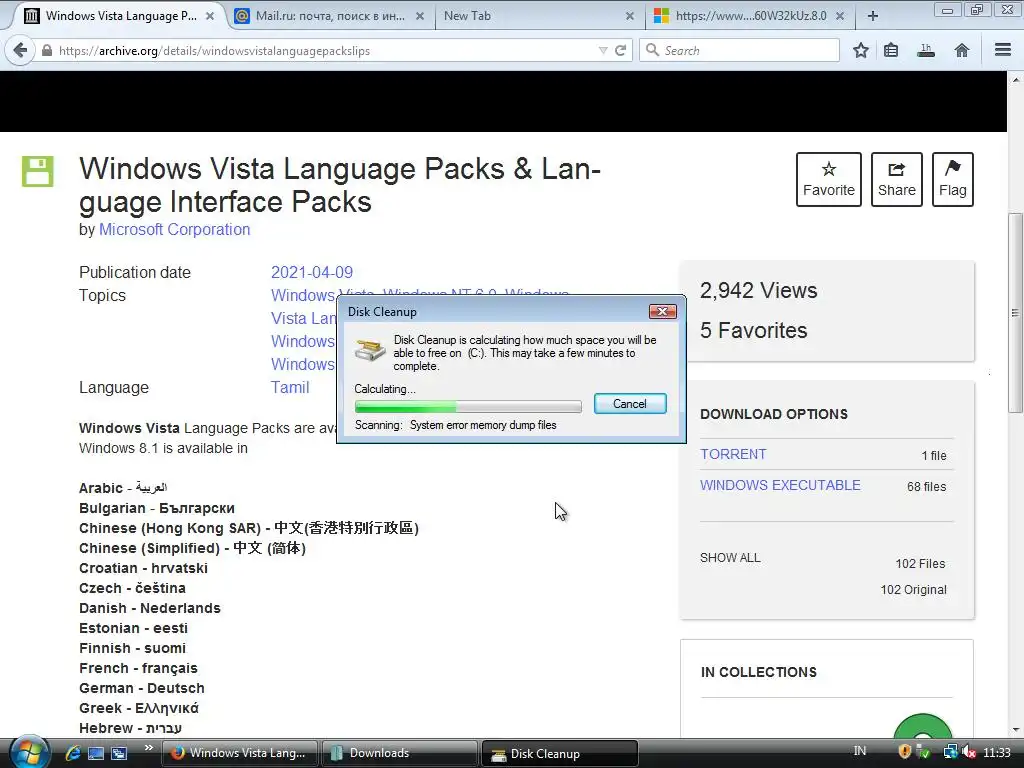The width and height of the screenshot is (1024, 768).
Task: Click the Share button
Action: pos(897,180)
